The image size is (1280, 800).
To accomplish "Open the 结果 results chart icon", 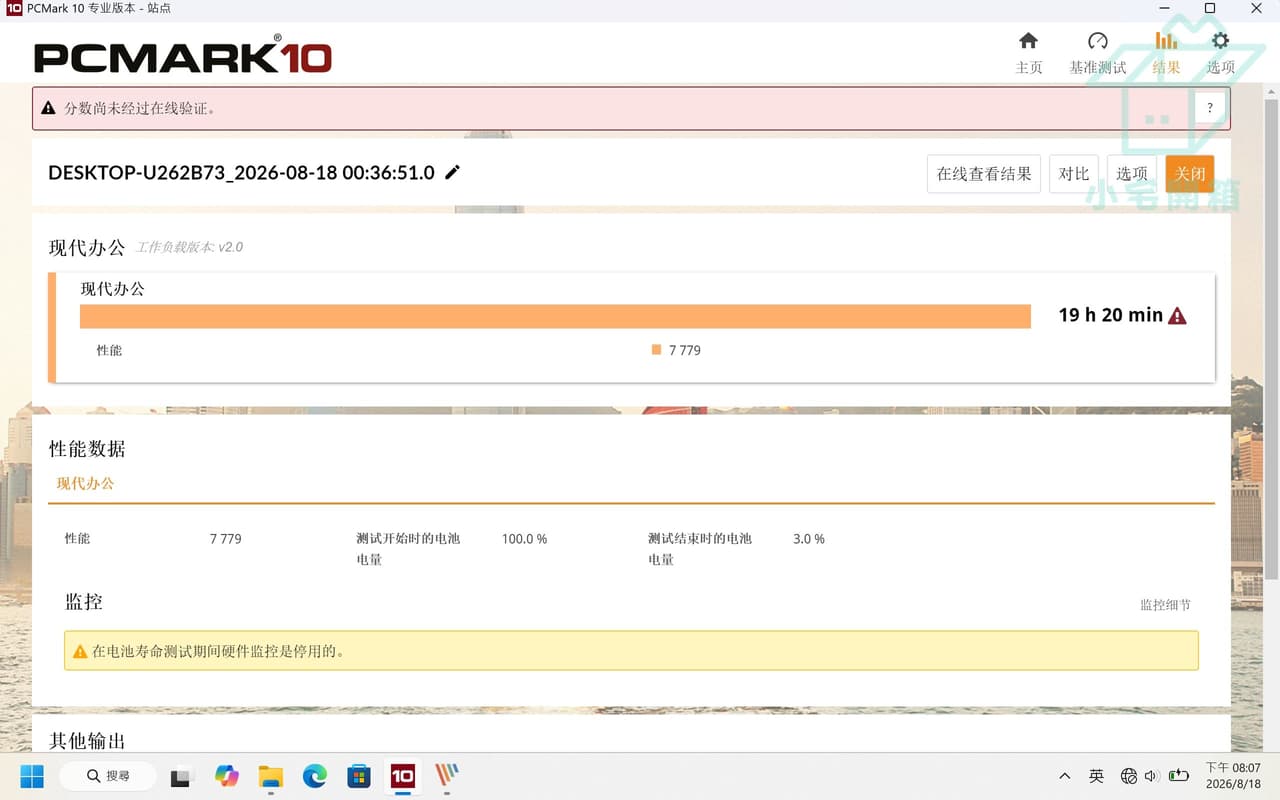I will [1166, 41].
